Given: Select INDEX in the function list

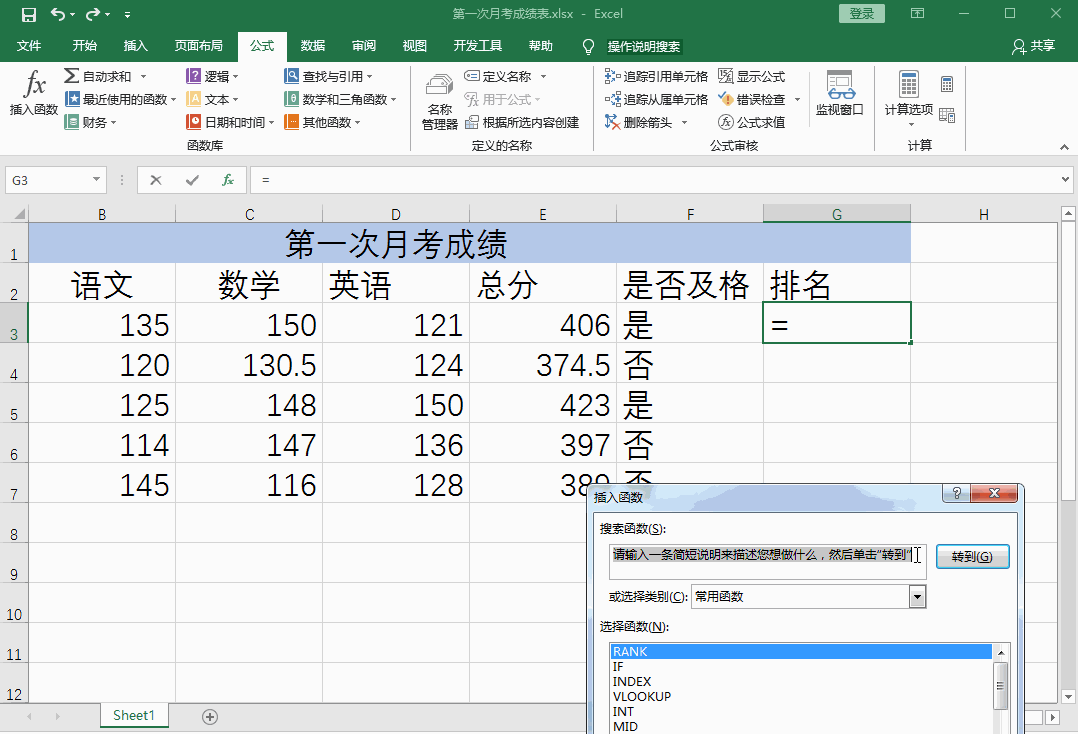Looking at the screenshot, I should click(632, 682).
